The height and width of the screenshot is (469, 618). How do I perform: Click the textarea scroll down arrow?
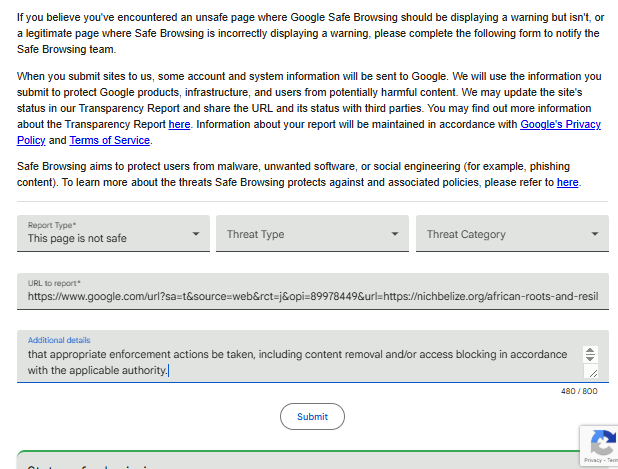(x=590, y=358)
